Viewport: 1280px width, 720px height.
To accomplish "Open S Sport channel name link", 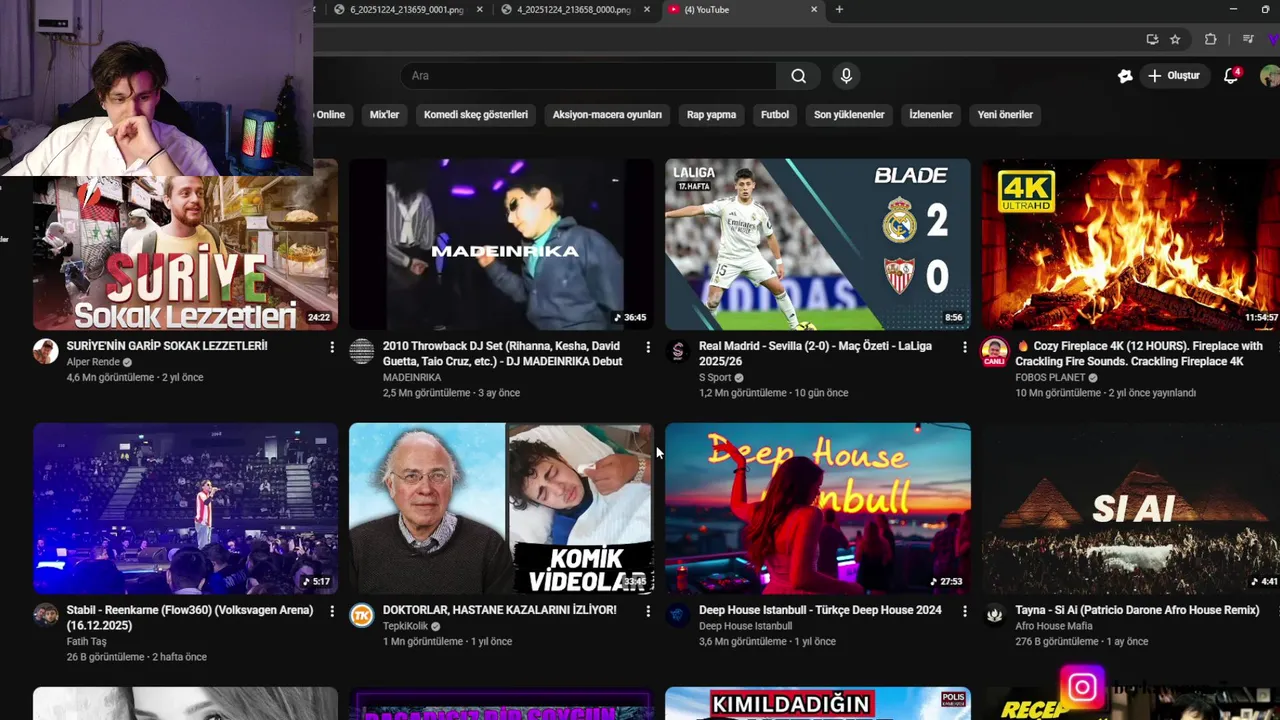I will [x=715, y=378].
